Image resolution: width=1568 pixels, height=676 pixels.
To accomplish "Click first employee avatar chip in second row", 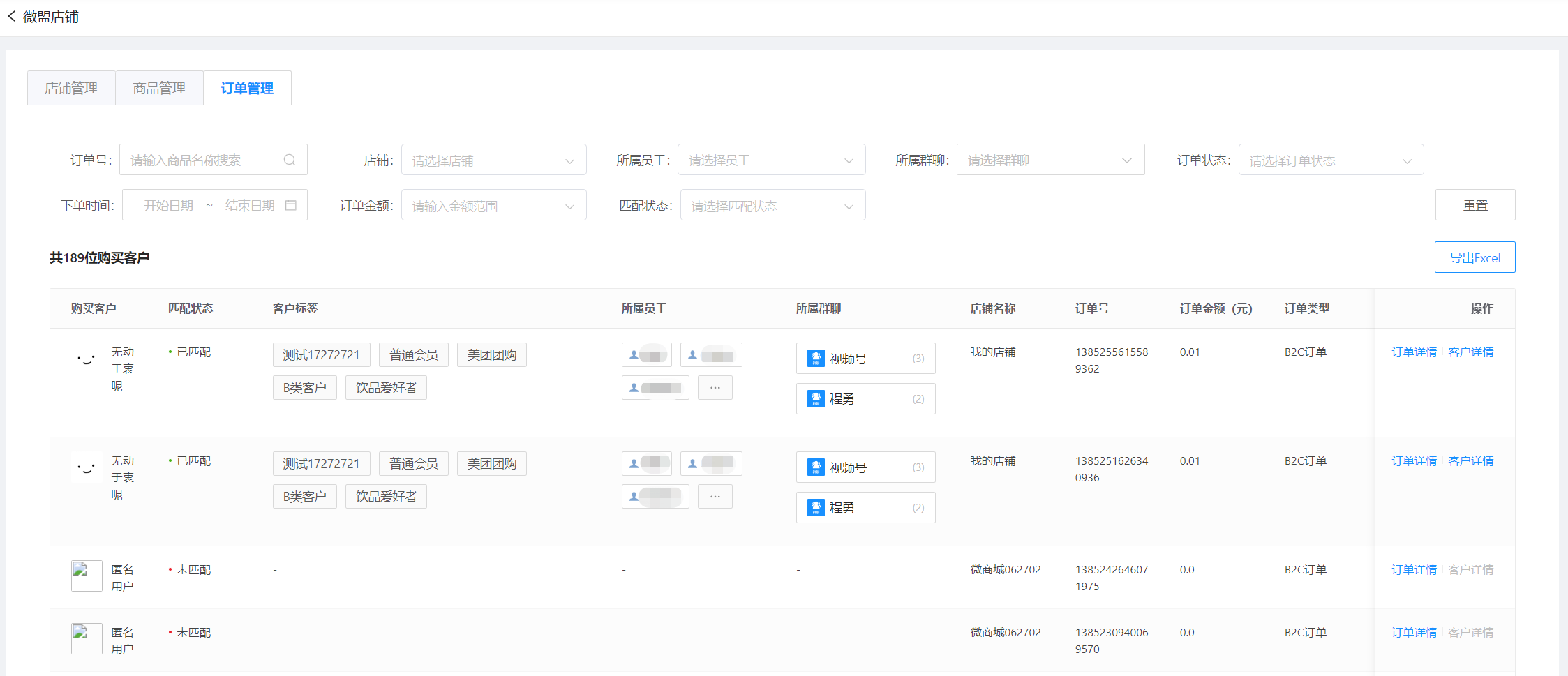I will pos(647,463).
